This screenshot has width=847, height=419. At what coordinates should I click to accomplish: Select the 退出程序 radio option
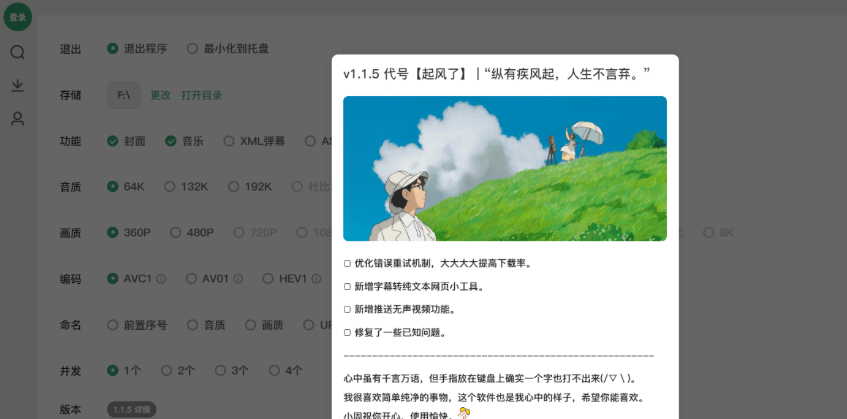coord(137,49)
